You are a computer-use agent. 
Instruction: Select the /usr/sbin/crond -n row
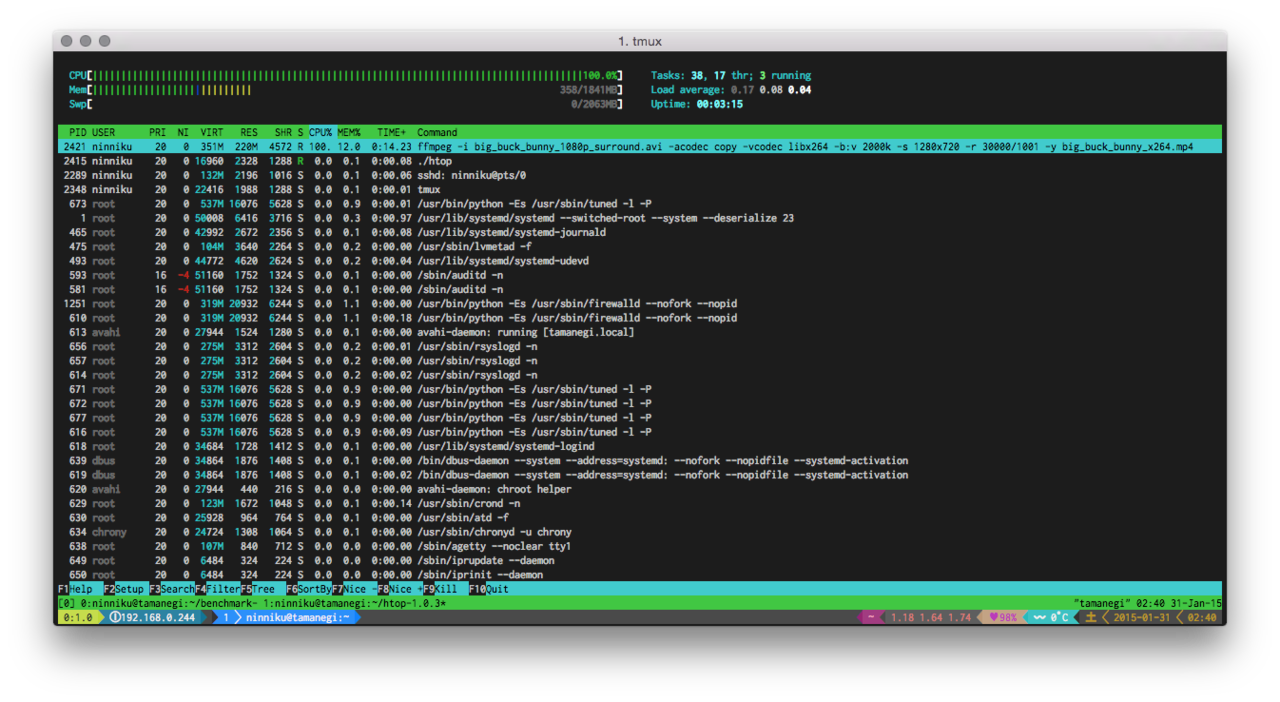coord(640,503)
